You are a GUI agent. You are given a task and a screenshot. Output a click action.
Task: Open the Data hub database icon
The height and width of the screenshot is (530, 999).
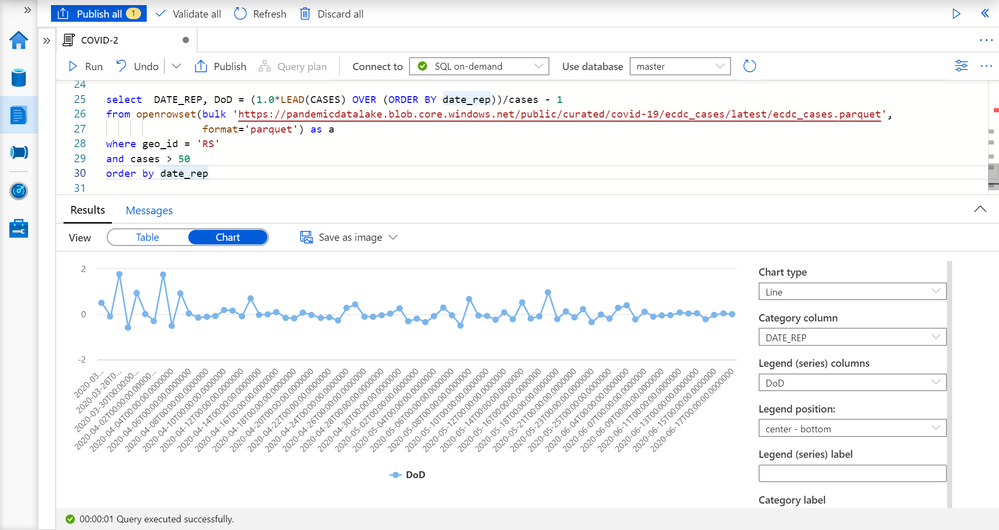(x=18, y=78)
